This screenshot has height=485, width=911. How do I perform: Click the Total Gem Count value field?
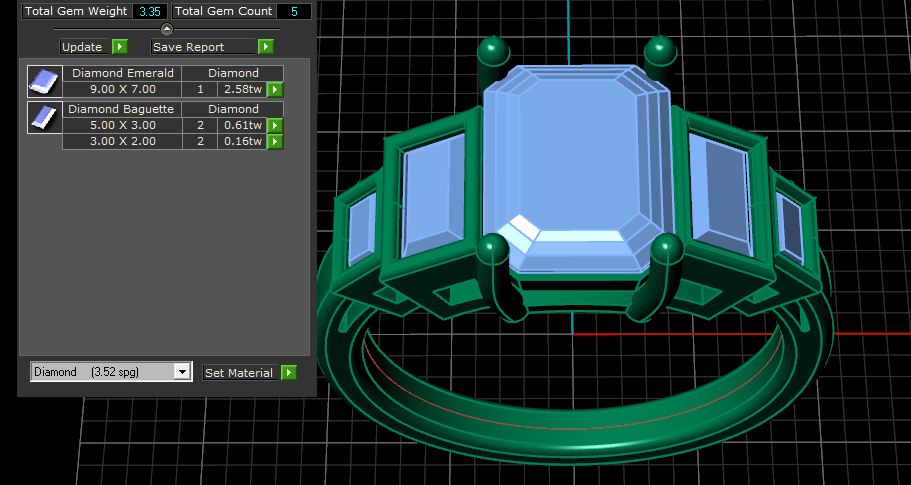(x=293, y=12)
